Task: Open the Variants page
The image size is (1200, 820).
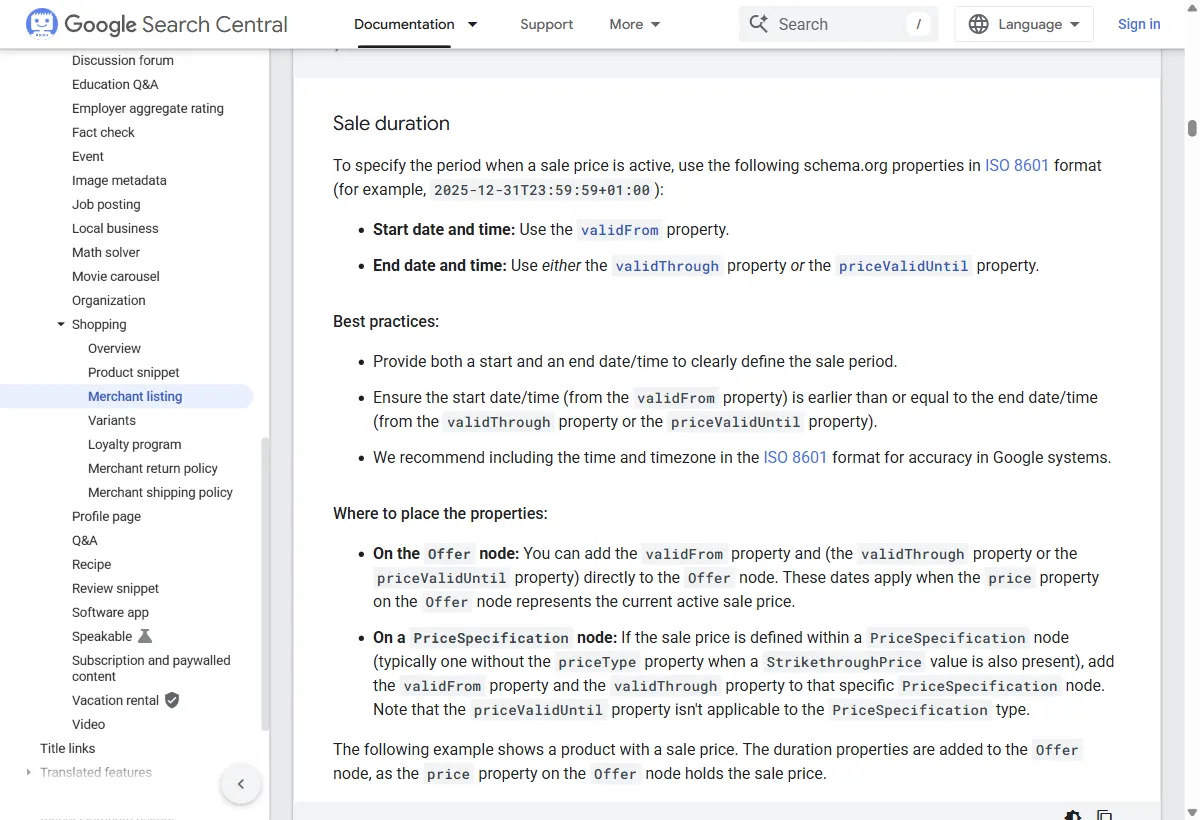Action: pos(112,420)
